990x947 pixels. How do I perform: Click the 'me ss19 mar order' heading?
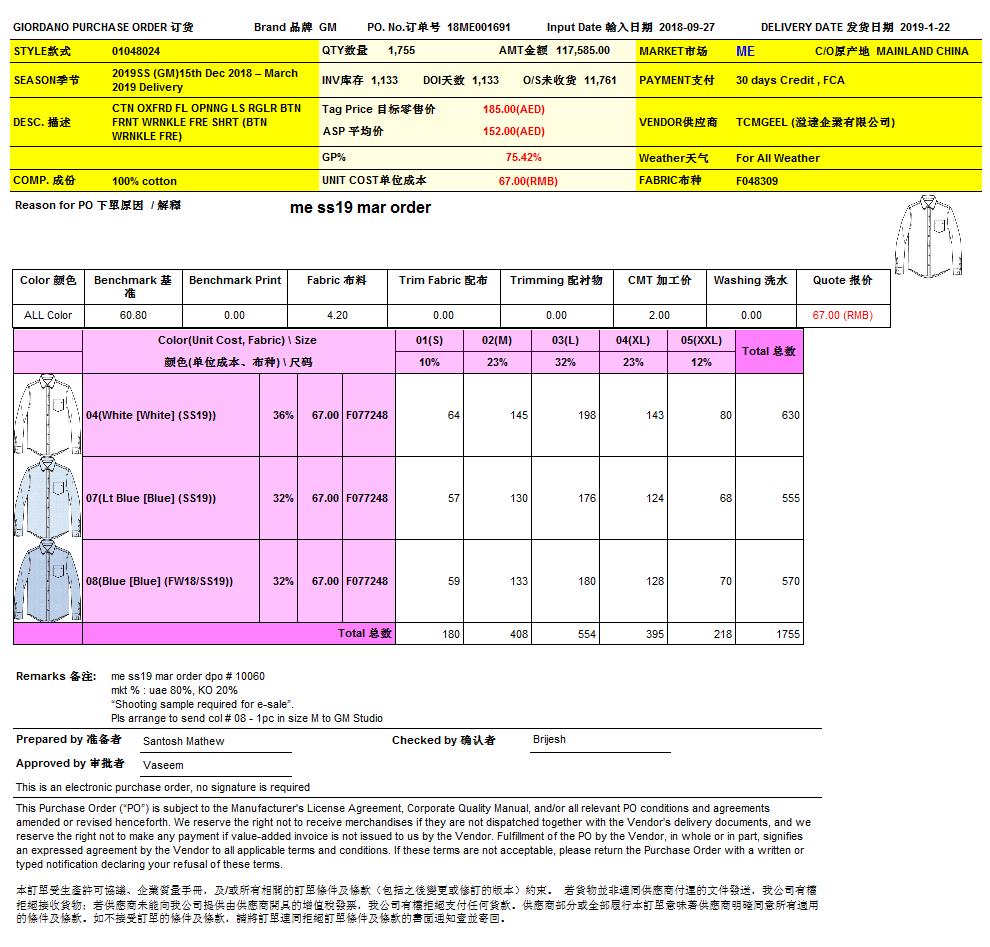tap(360, 208)
